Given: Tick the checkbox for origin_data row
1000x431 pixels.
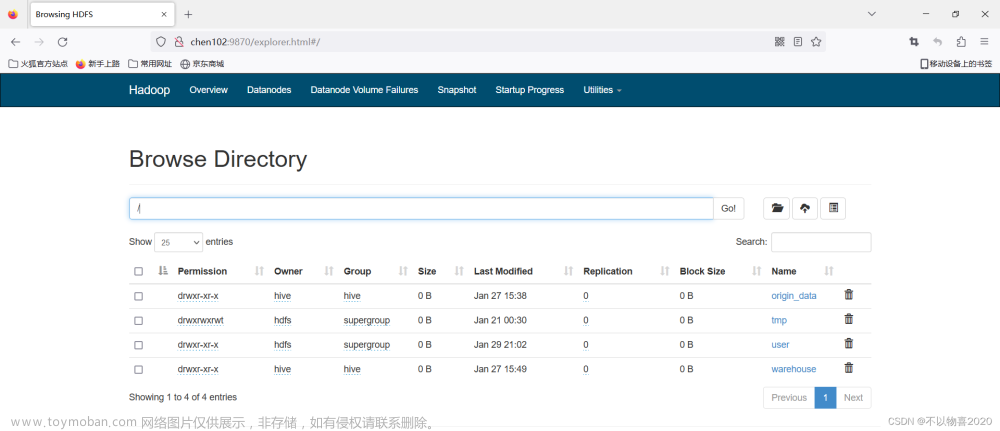Looking at the screenshot, I should click(x=138, y=296).
